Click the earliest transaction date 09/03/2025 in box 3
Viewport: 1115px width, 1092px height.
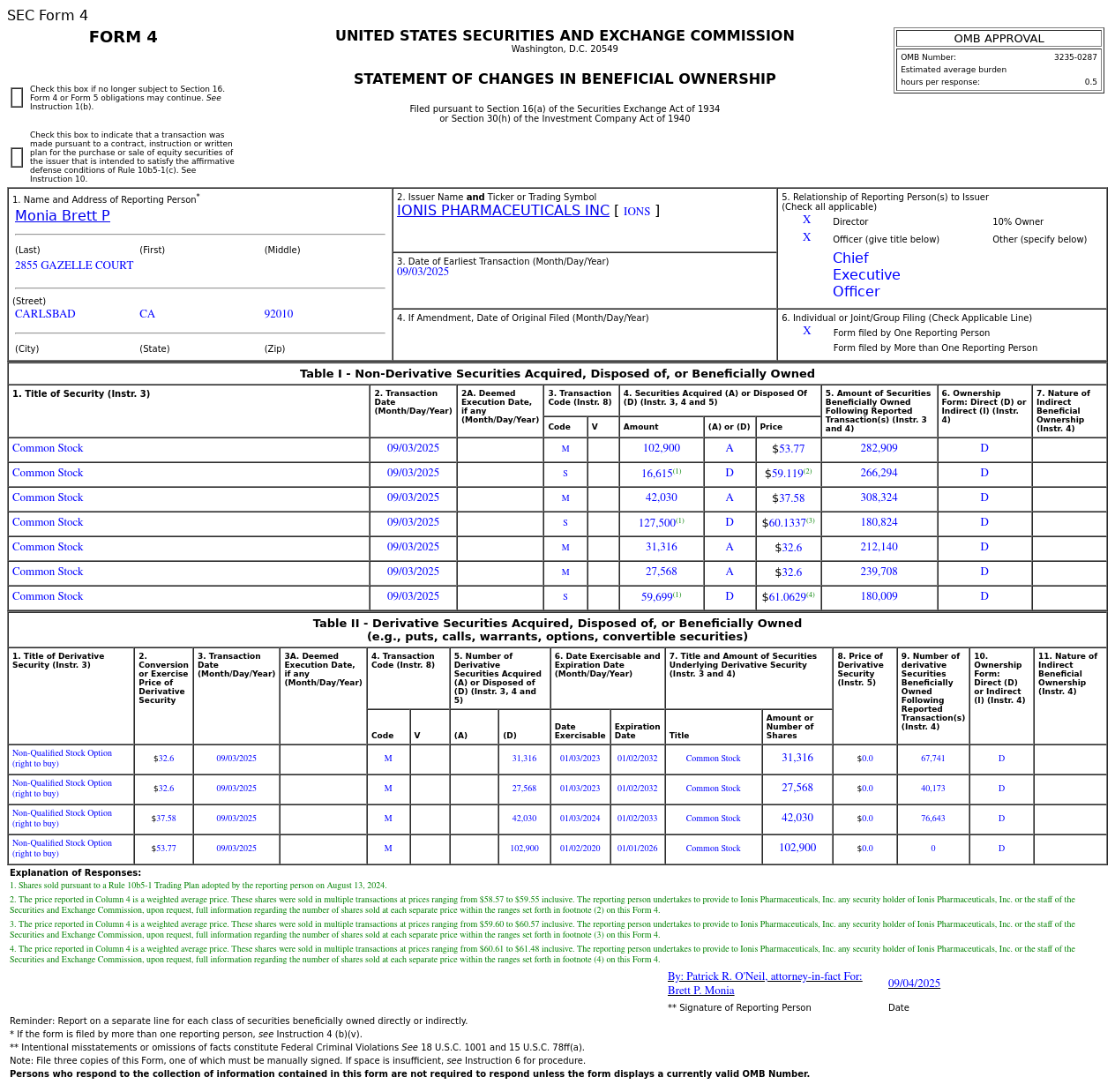tap(423, 272)
